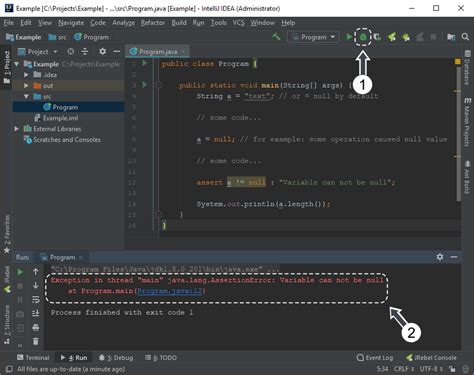
Task: Select Program tab in Run panel
Action: point(62,257)
